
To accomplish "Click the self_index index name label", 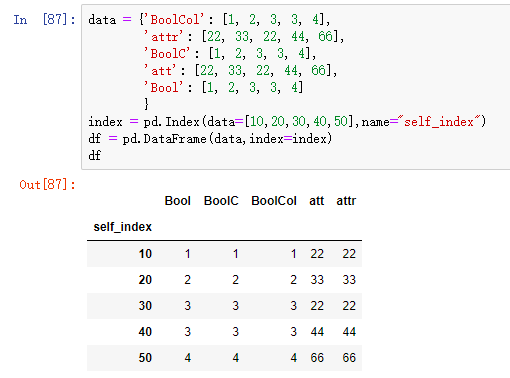I will (123, 227).
